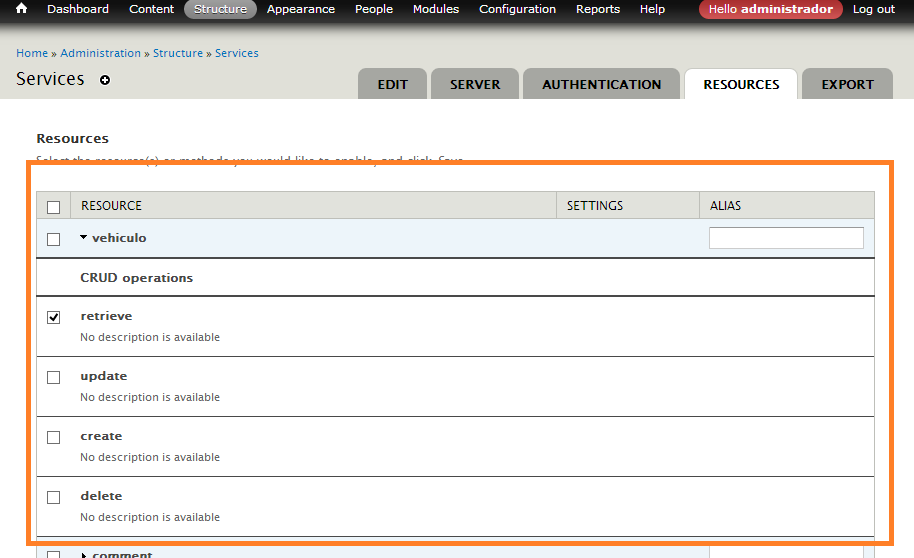This screenshot has height=558, width=914.
Task: Click the plus shortcut icon beside Services
Action: coord(105,80)
